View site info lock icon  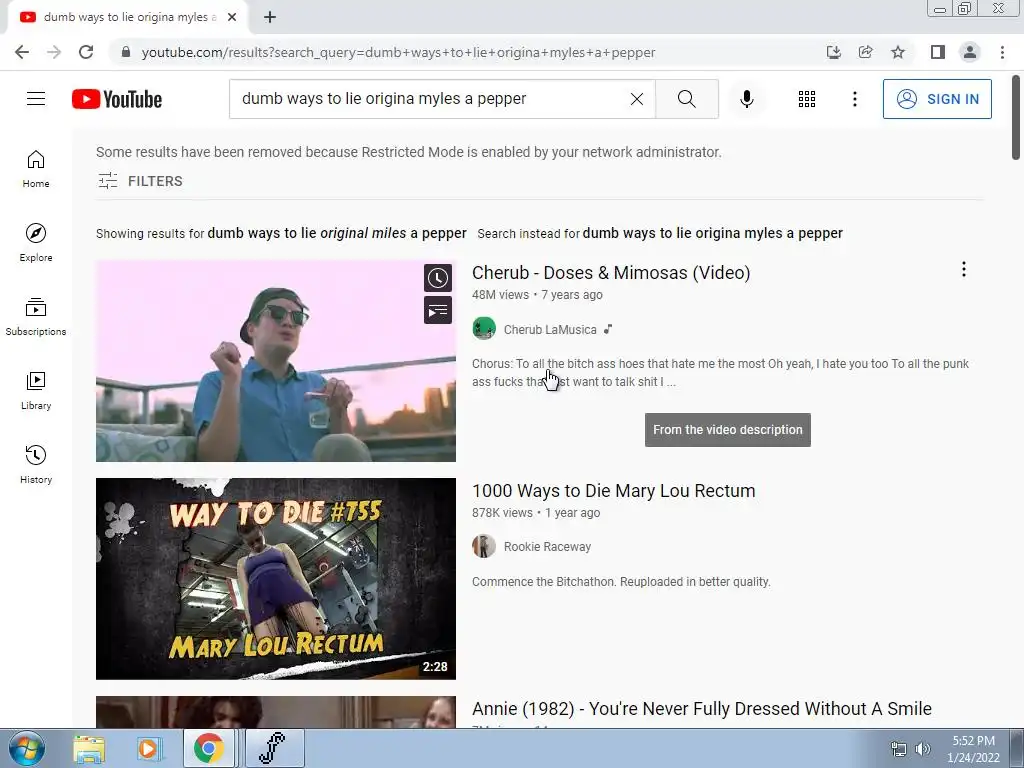pos(126,52)
